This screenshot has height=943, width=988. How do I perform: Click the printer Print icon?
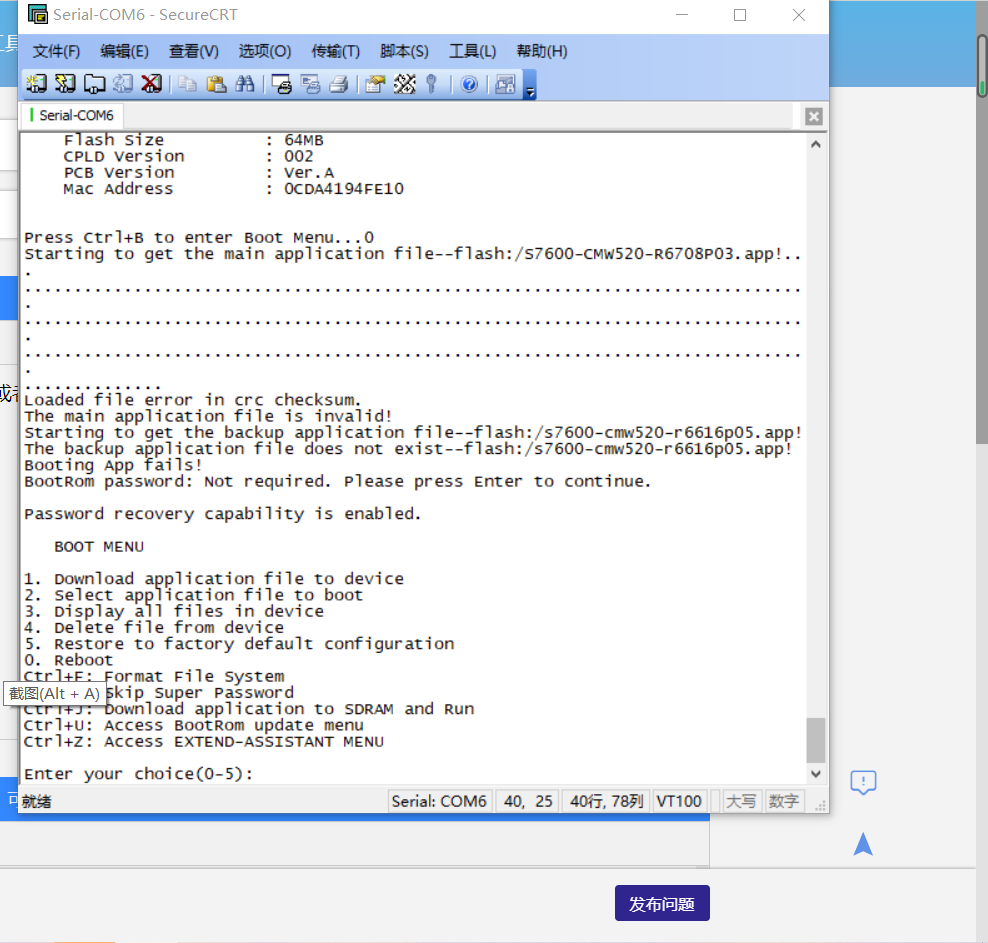(x=339, y=84)
